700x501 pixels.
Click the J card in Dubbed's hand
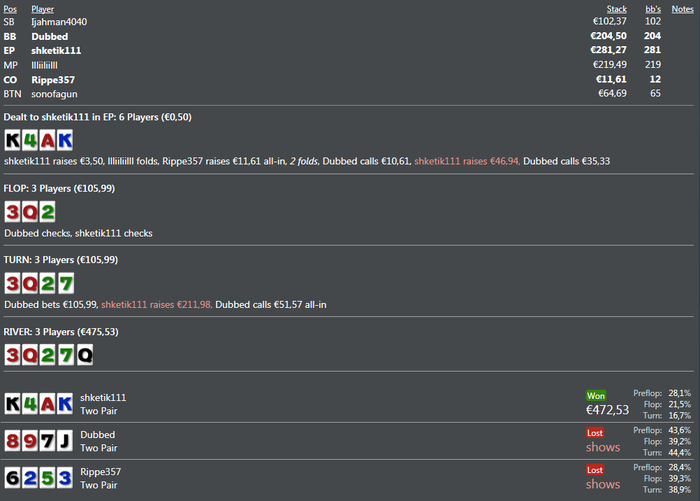click(x=64, y=441)
